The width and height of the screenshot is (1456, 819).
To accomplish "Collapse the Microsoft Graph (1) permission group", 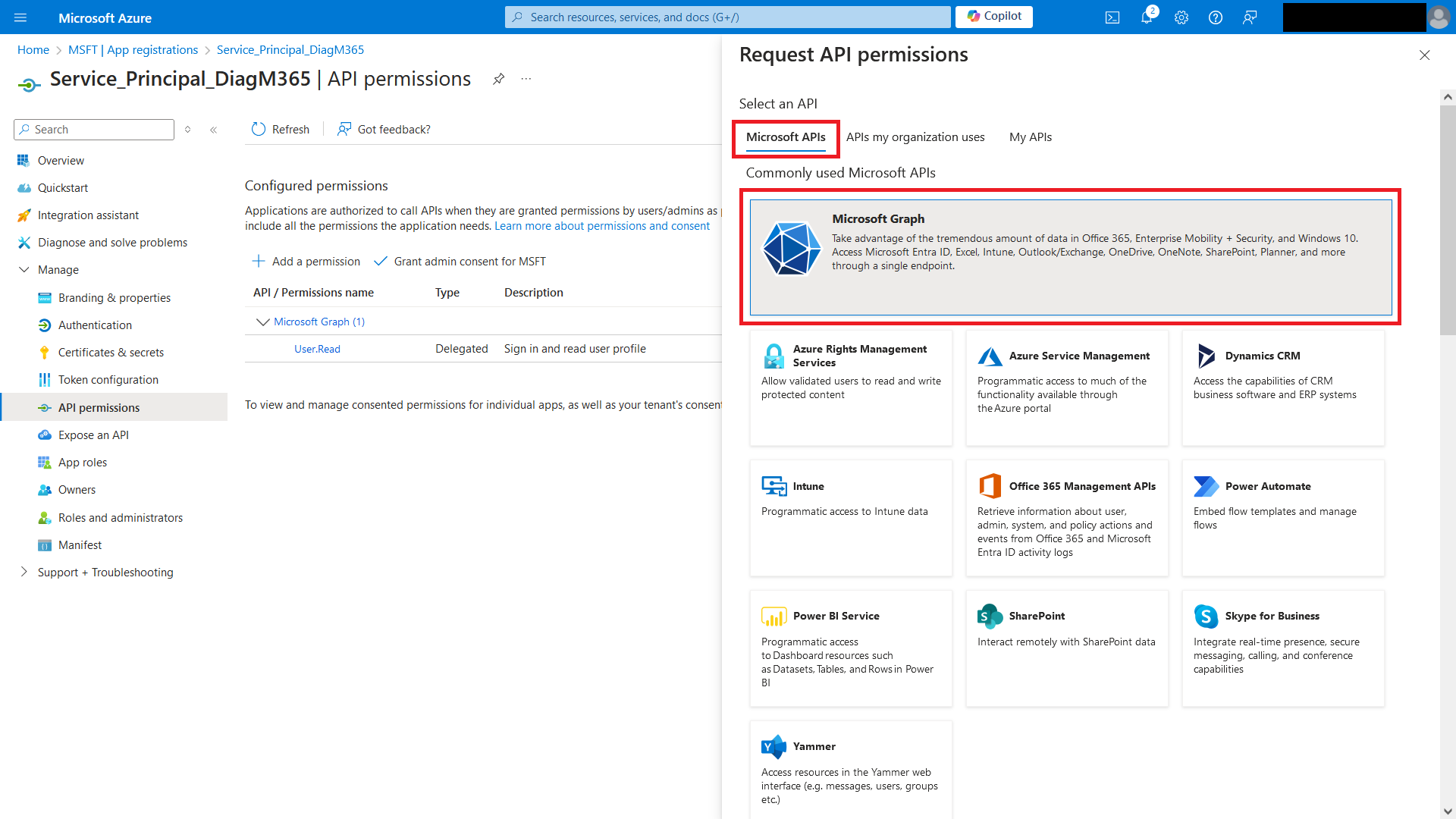I will coord(262,322).
